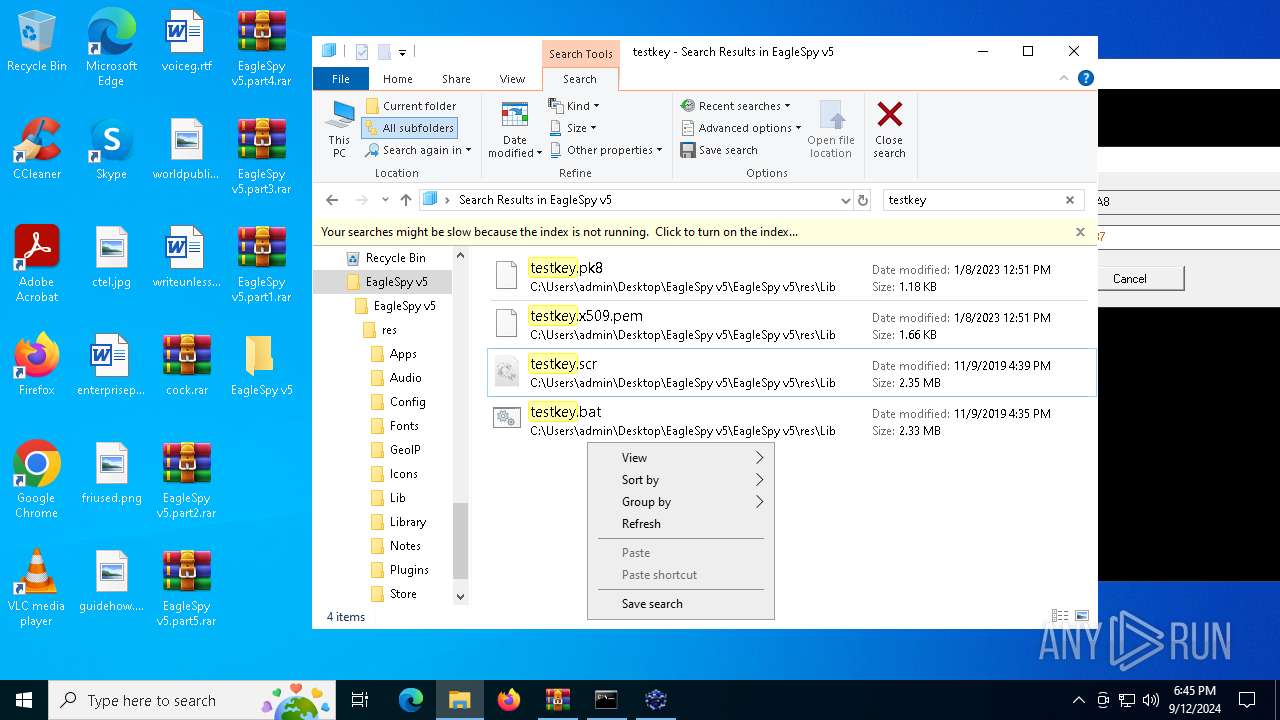Open the Size filter dropdown
1280x720 pixels.
[x=573, y=128]
